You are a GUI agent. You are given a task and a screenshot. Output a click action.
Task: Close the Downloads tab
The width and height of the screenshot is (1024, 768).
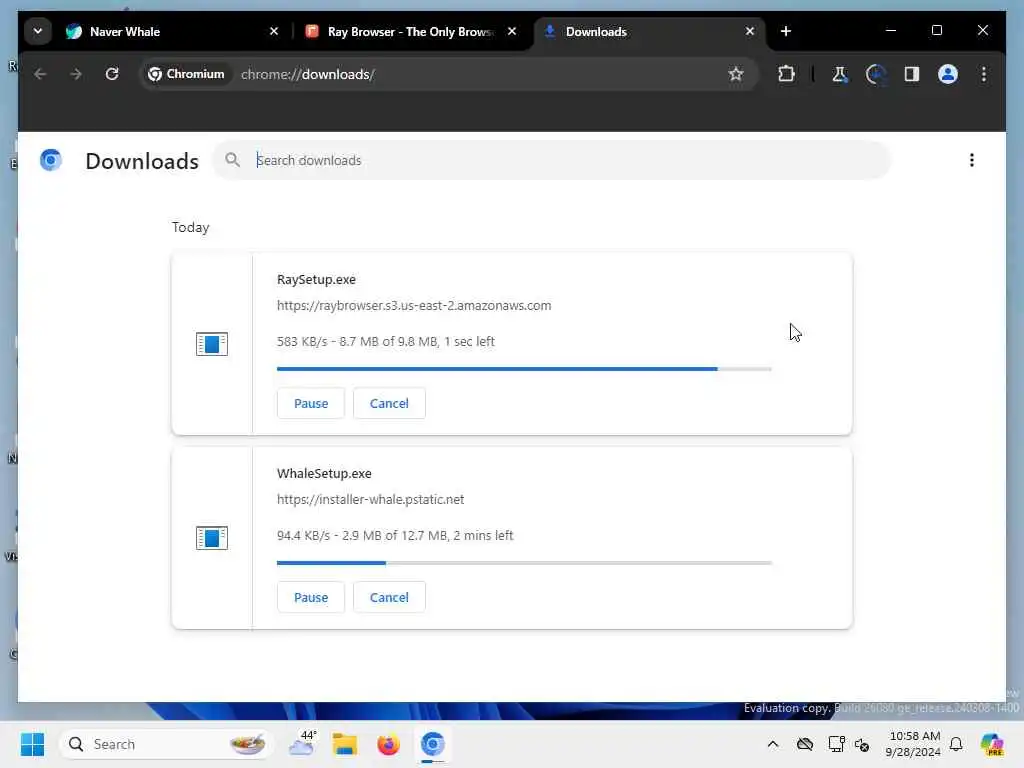(x=750, y=31)
